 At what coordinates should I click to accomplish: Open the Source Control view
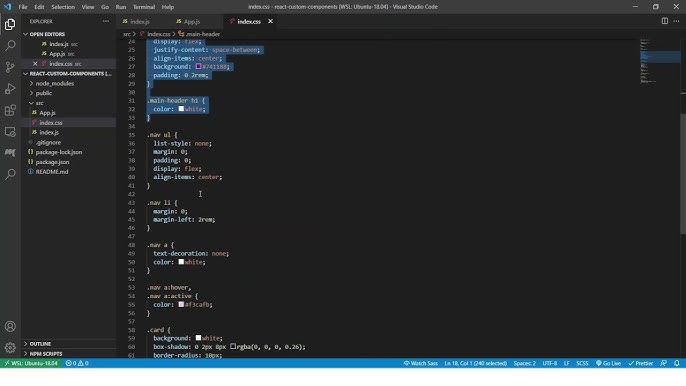10,67
